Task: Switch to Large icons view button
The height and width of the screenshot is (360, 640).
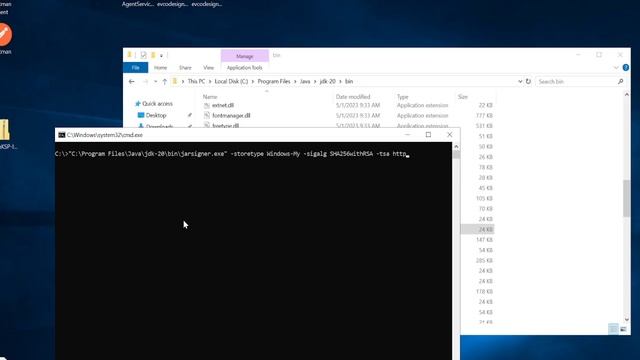Action: 623,329
